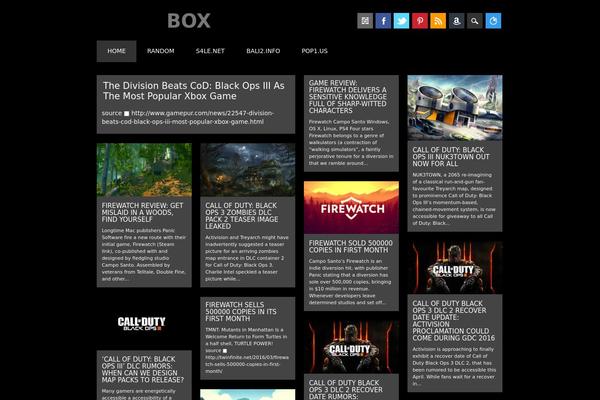600x400 pixels.
Task: Click the blue circular arrow icon
Action: click(493, 21)
